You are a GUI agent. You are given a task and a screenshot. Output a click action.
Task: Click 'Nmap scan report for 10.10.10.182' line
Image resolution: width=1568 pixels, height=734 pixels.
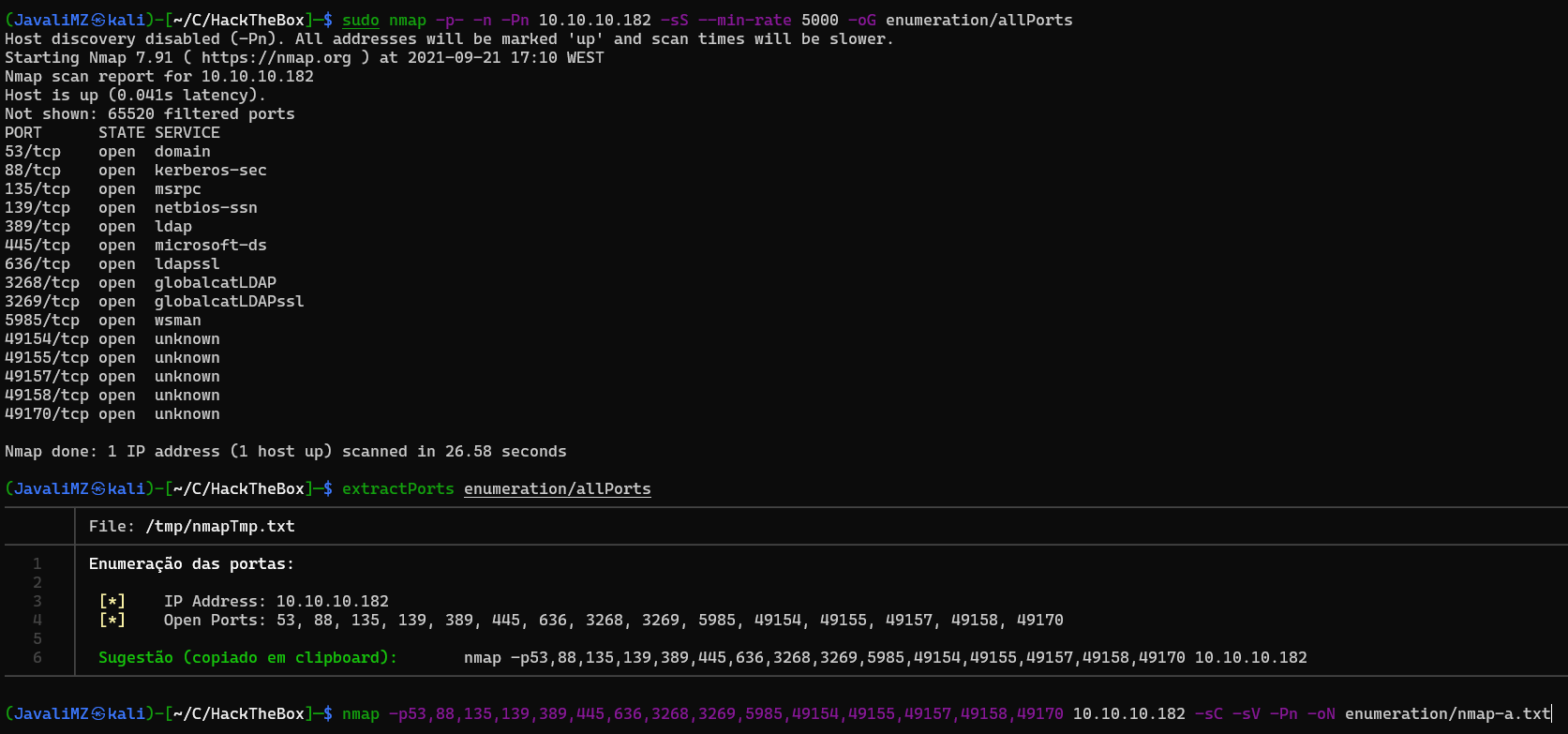(159, 77)
